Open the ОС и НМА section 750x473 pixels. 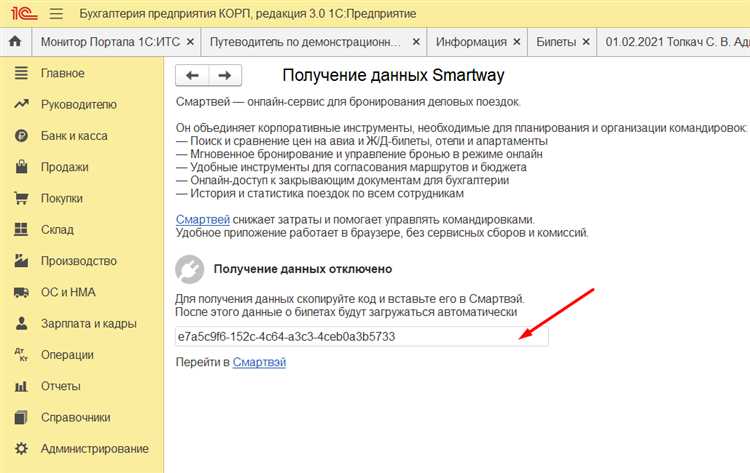coord(68,292)
